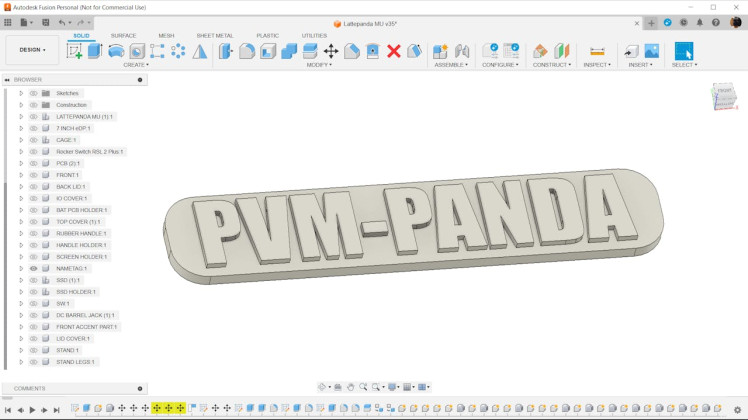Click the Undo arrow

(62, 22)
